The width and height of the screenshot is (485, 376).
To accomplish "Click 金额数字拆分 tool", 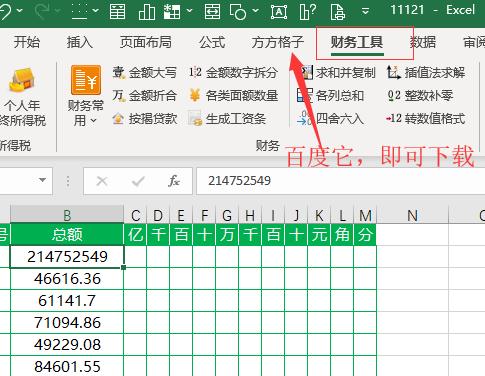I will (233, 72).
